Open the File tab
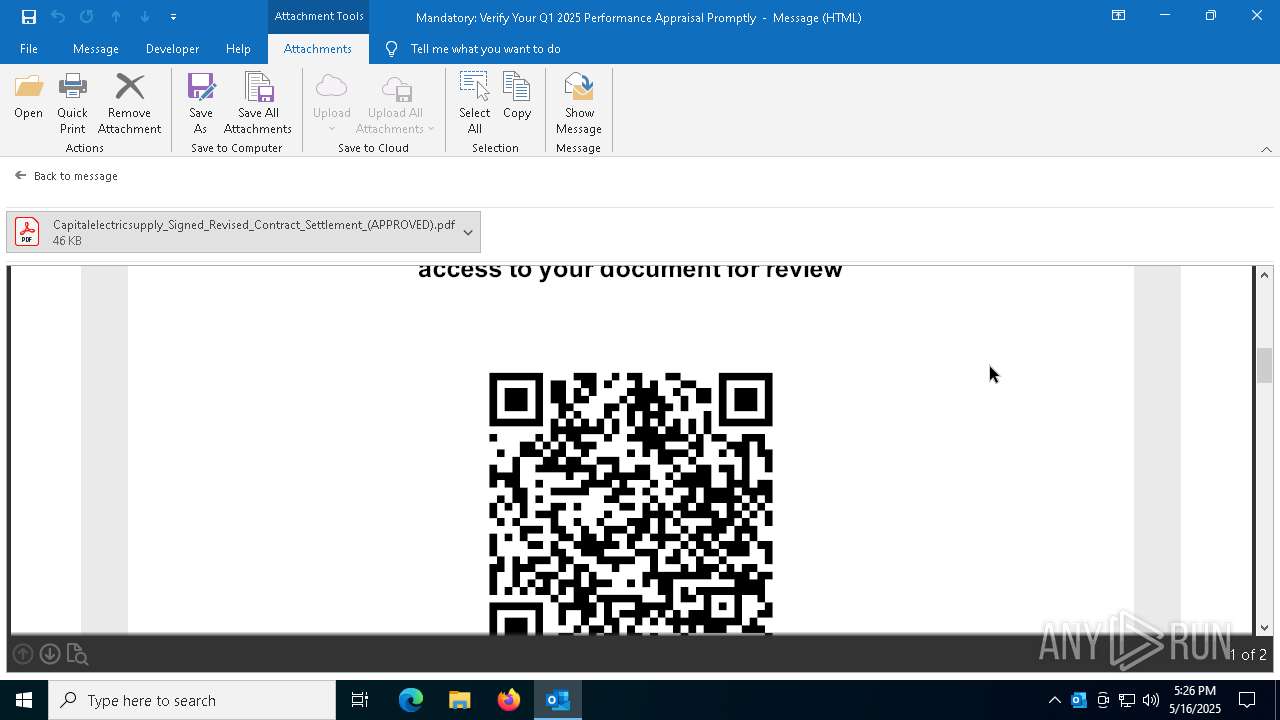 pos(29,49)
